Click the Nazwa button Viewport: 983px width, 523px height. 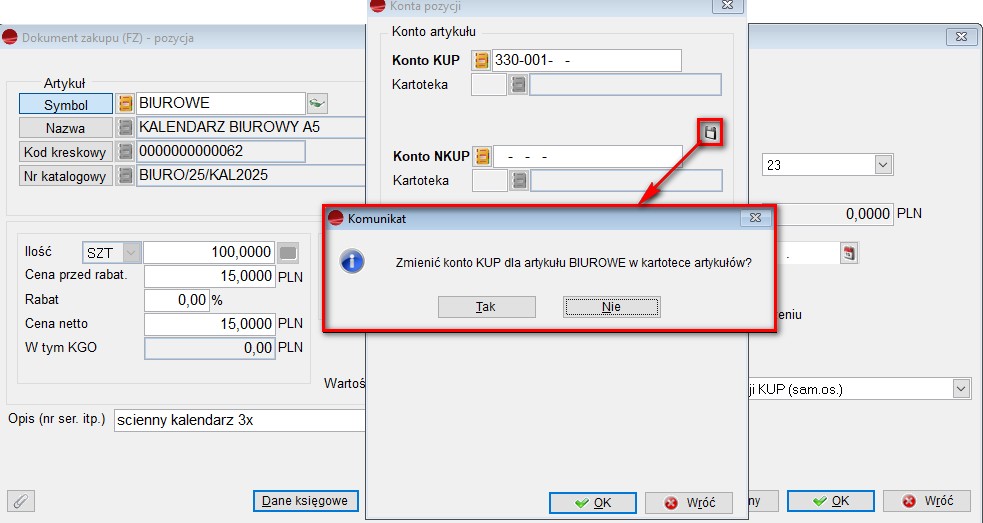pos(65,128)
